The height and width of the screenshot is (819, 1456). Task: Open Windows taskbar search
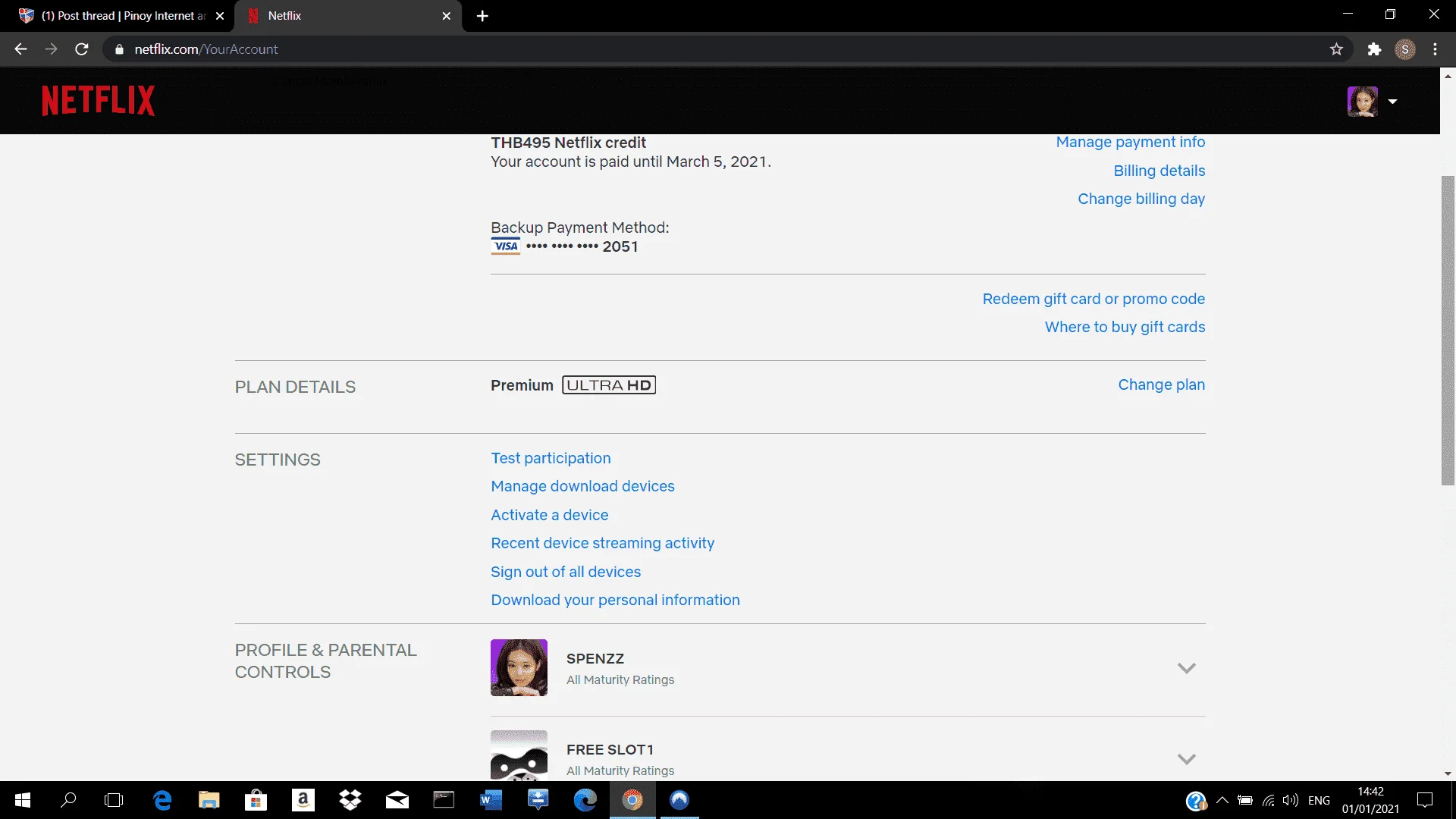point(69,800)
